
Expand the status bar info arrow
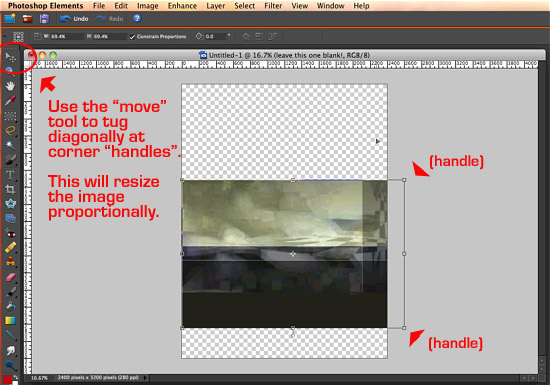(145, 378)
